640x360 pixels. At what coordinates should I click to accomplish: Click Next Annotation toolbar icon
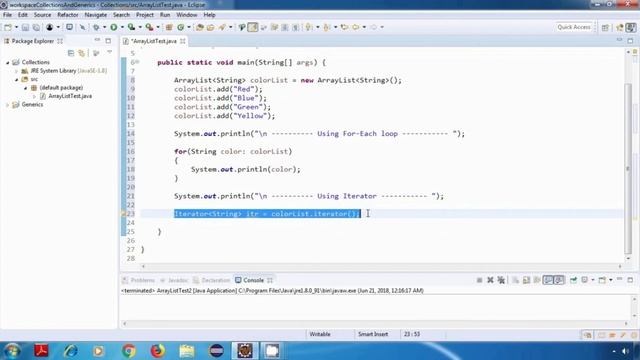point(309,27)
